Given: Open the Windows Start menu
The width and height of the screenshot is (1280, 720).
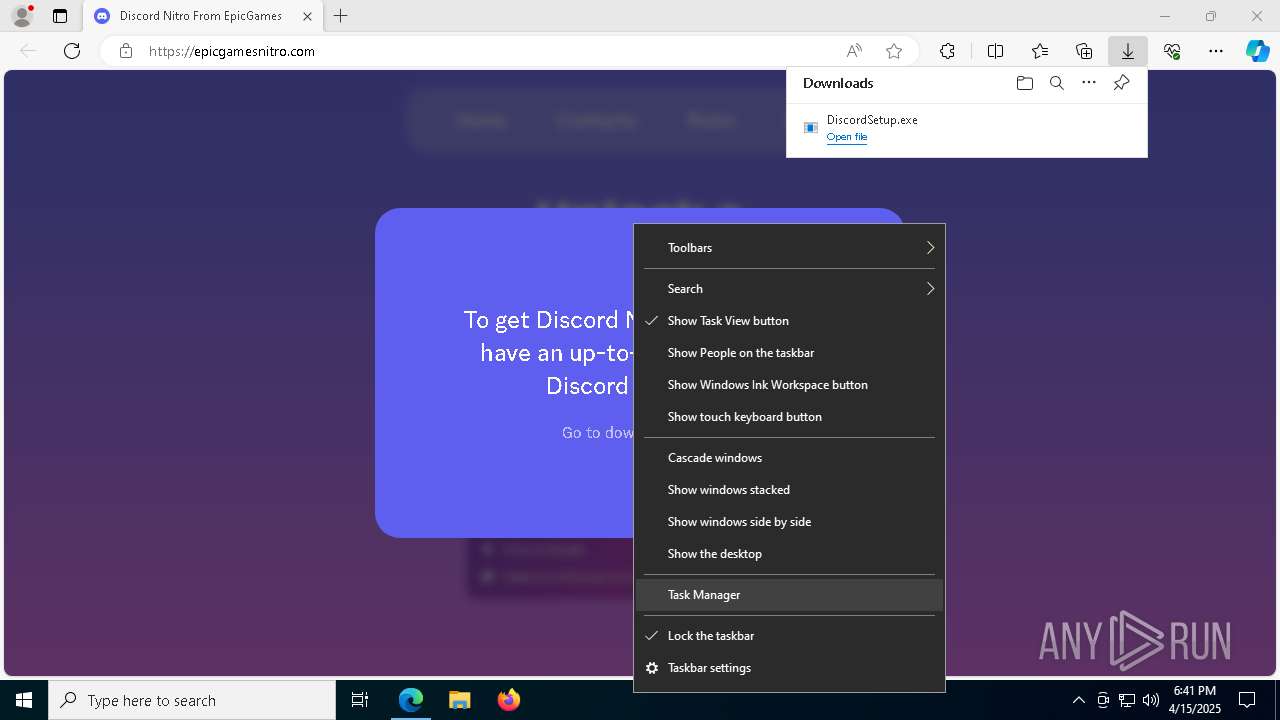Looking at the screenshot, I should coord(24,700).
